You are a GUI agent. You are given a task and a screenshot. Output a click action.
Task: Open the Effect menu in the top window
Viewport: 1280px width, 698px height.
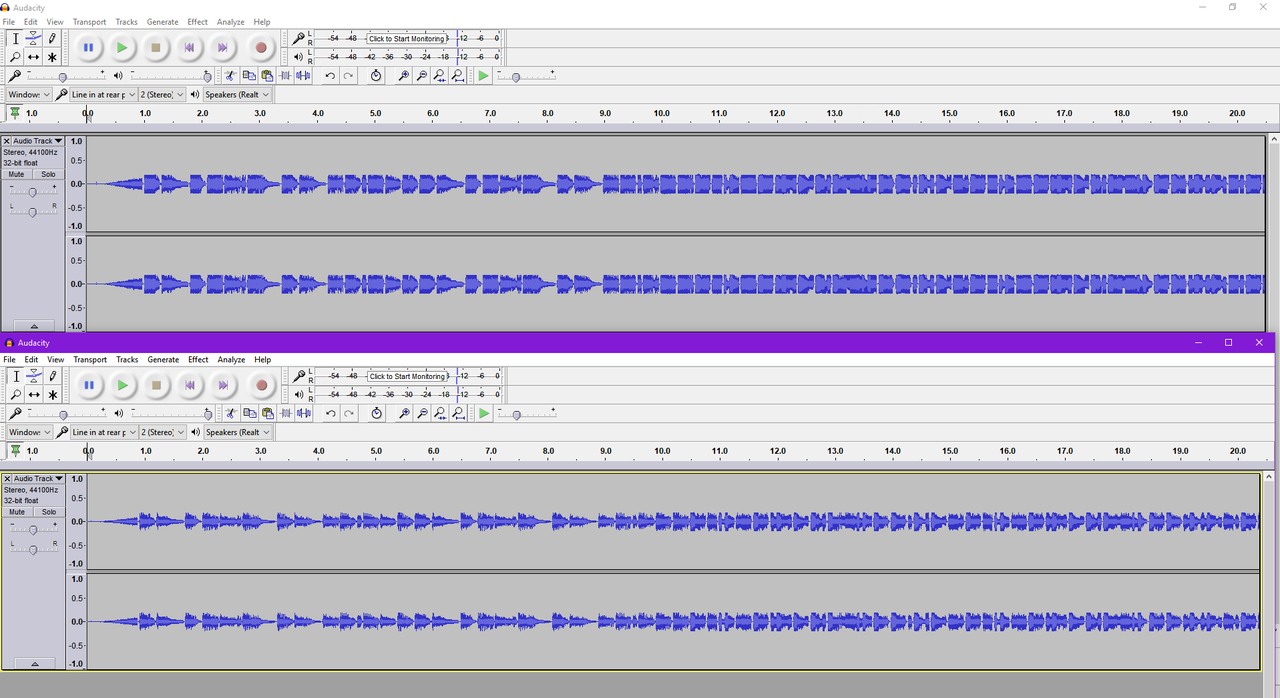click(x=197, y=22)
